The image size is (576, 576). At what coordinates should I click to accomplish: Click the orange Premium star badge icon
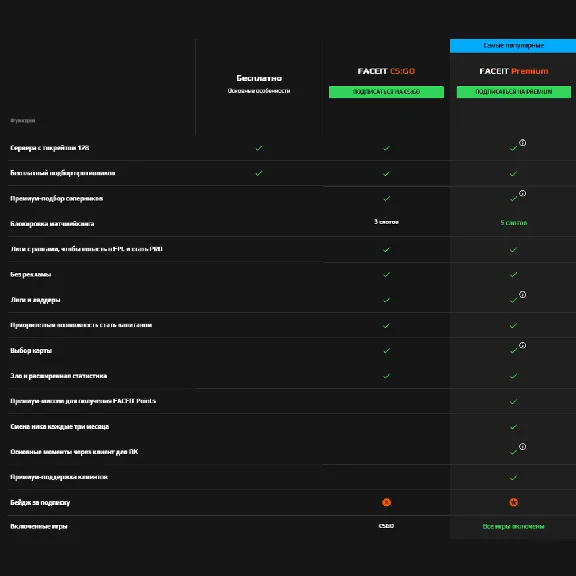514,502
